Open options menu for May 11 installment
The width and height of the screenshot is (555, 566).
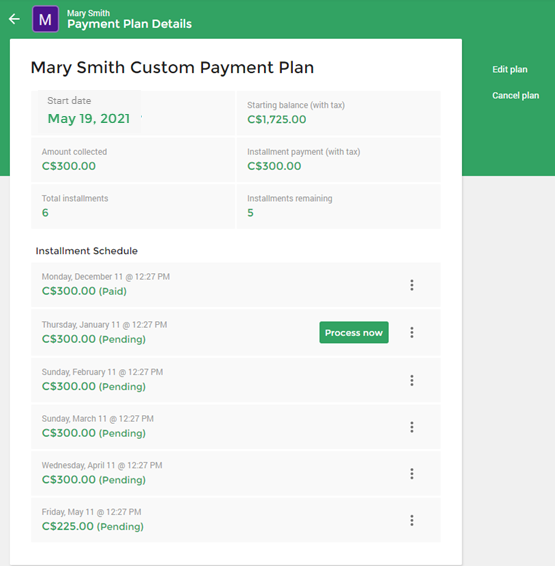[412, 520]
